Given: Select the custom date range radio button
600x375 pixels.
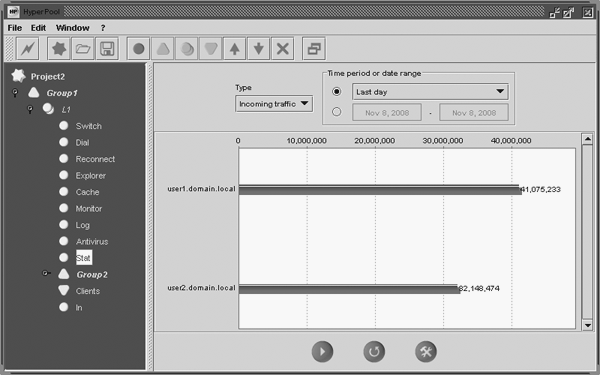Looking at the screenshot, I should pyautogui.click(x=336, y=112).
